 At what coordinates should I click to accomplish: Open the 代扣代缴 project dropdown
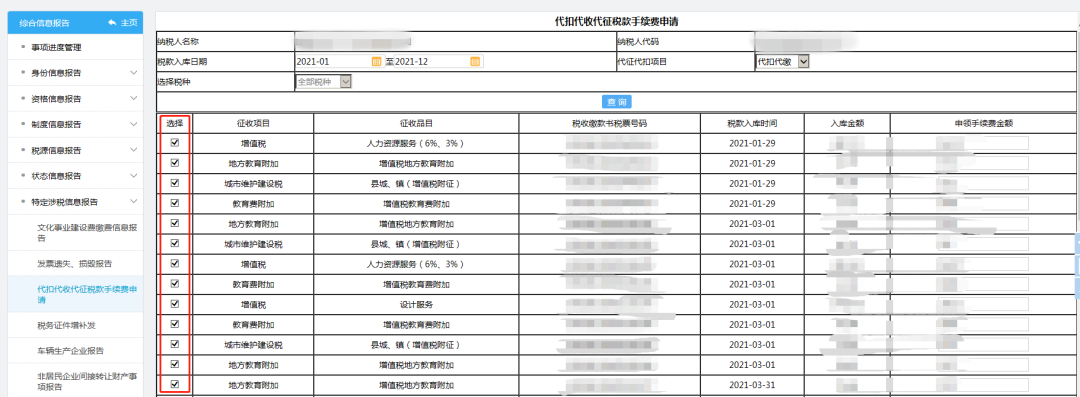(x=782, y=61)
